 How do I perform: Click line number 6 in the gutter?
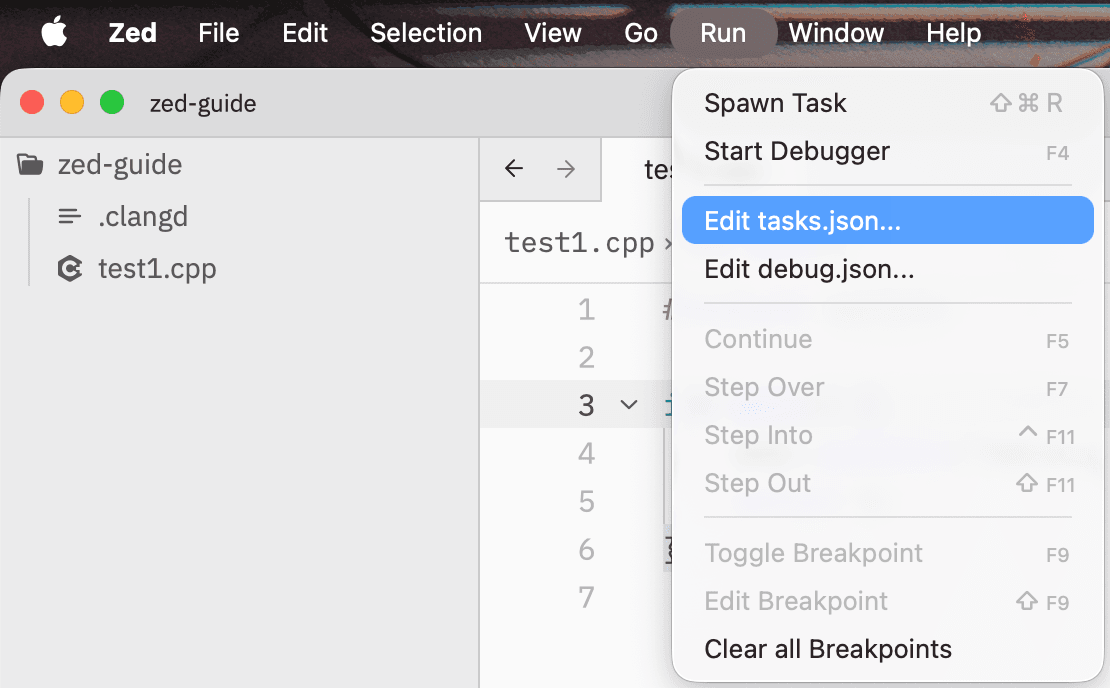(x=587, y=551)
